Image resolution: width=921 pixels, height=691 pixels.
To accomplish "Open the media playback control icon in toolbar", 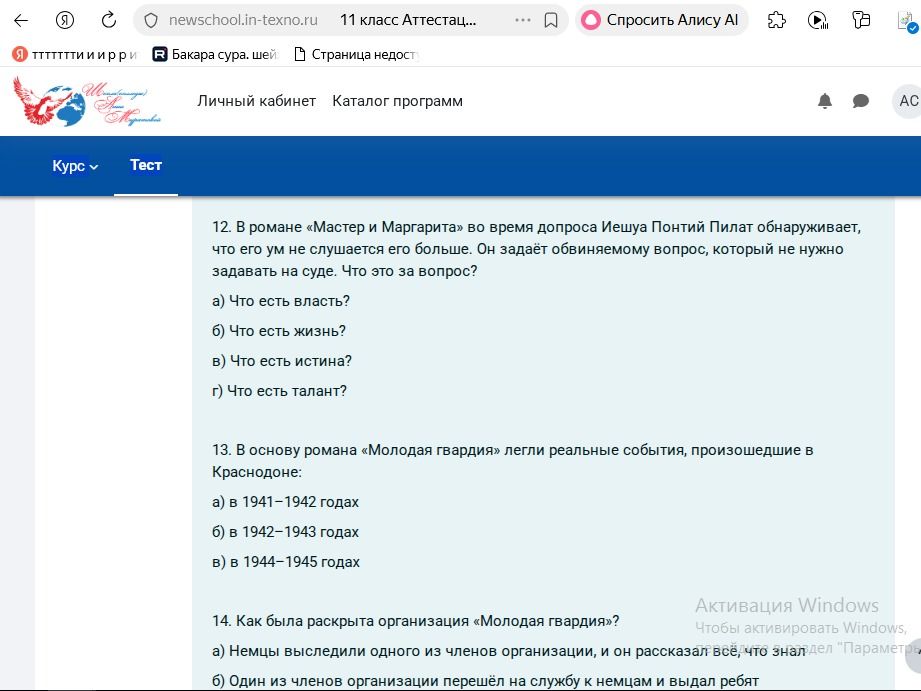I will tap(818, 21).
